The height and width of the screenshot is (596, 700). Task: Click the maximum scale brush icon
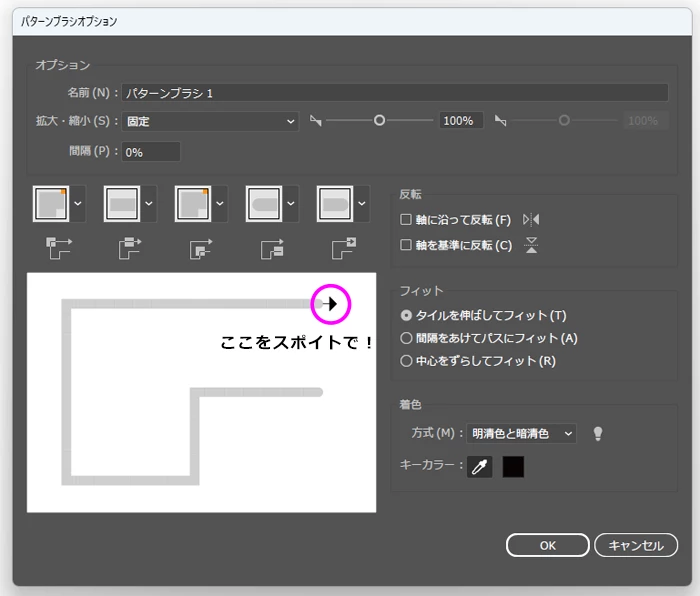pyautogui.click(x=500, y=121)
